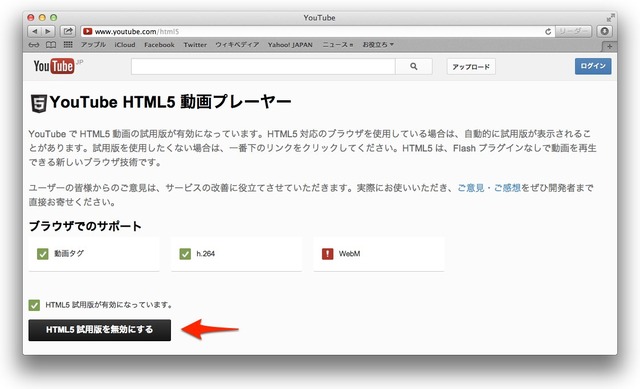Click the green check beside HTML5 試用版 status
This screenshot has width=640, height=389.
[x=34, y=305]
